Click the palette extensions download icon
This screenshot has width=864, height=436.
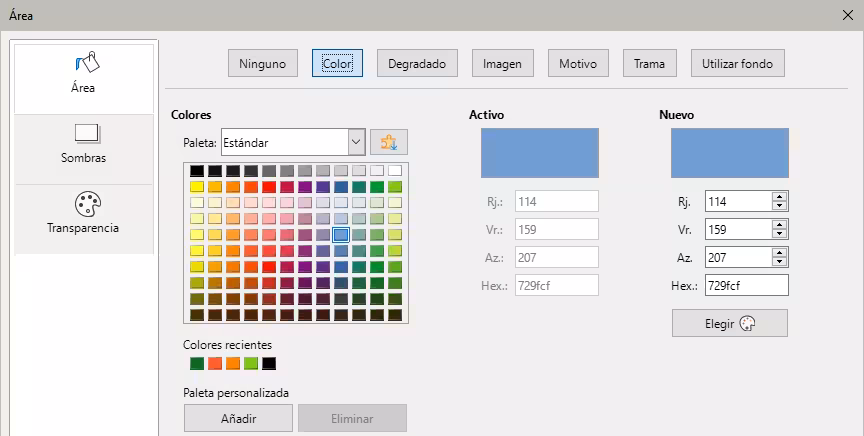point(389,142)
